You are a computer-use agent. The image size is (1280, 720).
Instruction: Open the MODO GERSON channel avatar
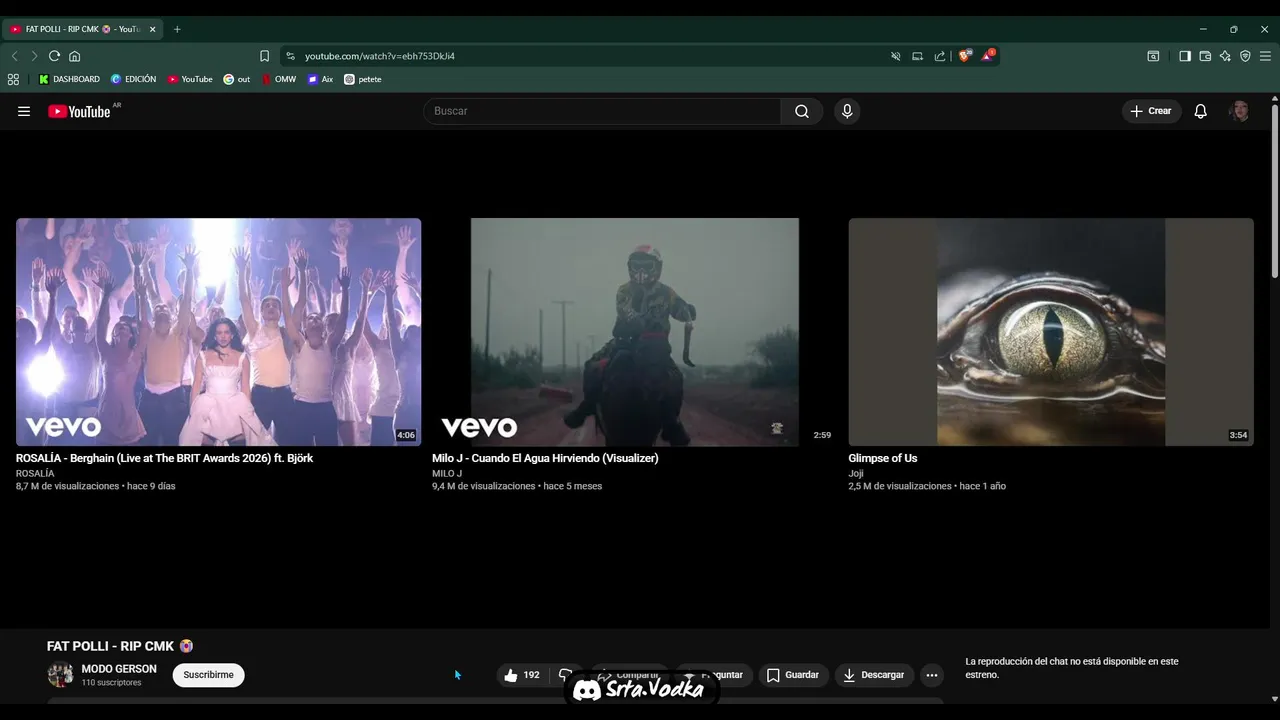[61, 675]
